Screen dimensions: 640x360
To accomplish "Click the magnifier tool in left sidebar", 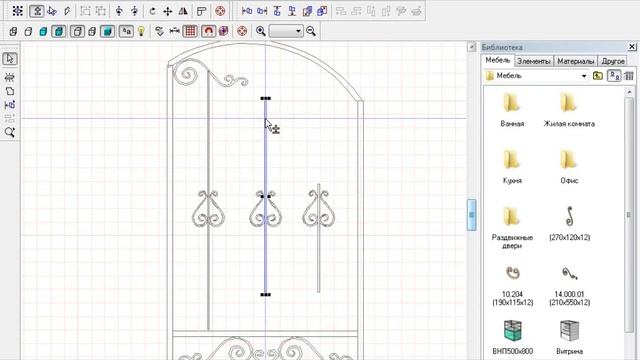I will [10, 132].
